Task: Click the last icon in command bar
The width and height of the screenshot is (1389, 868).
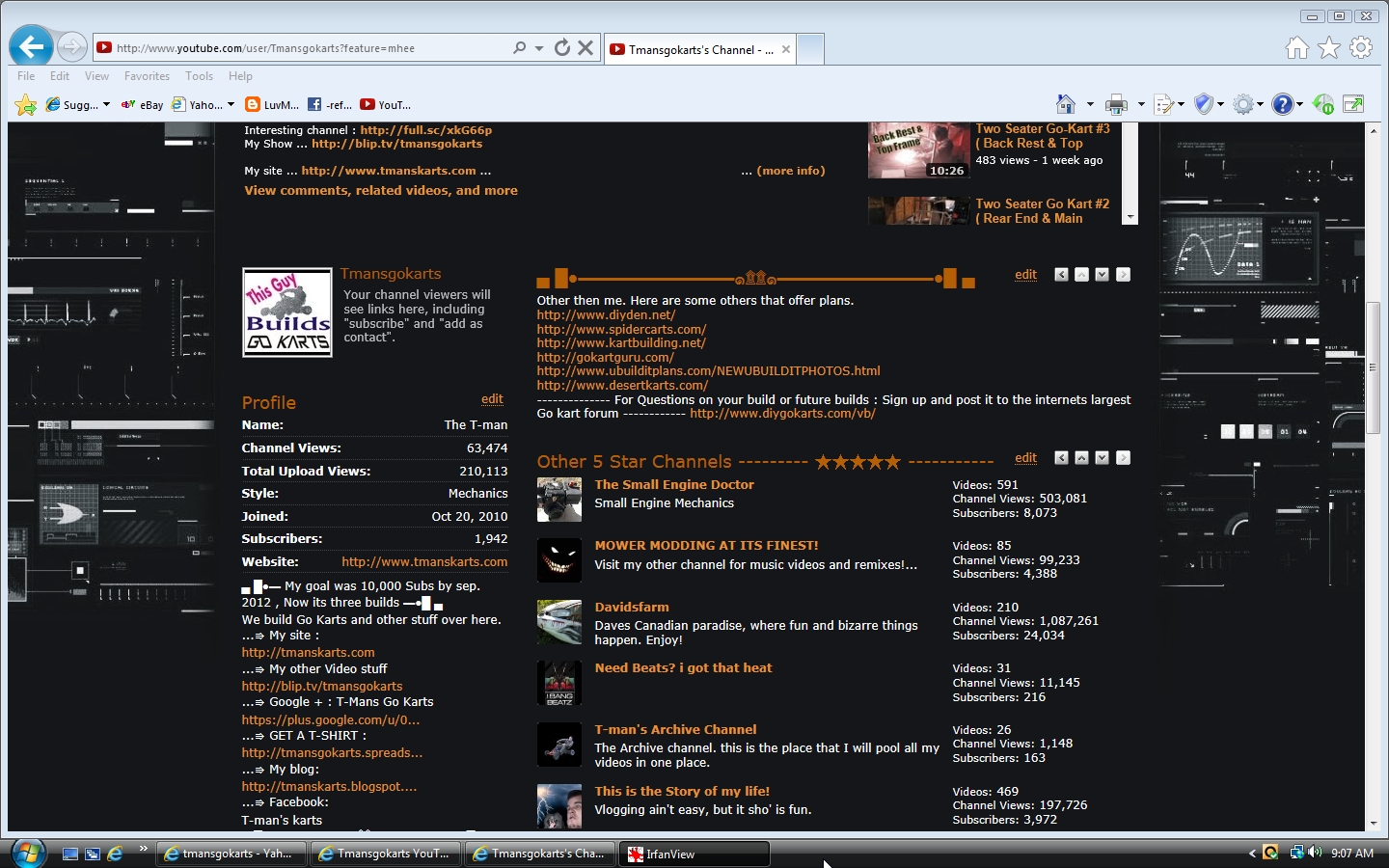Action: pyautogui.click(x=1353, y=104)
